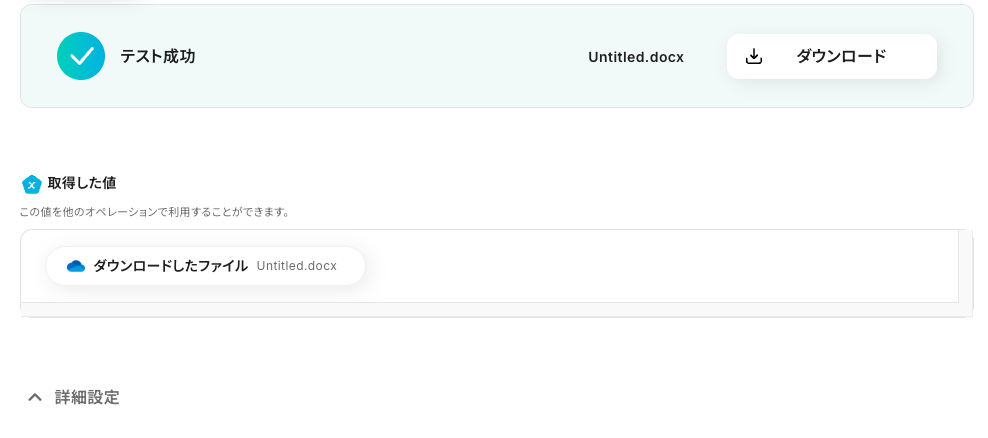Click the OneDrive cloud icon
Viewport: 988px width, 438px height.
pyautogui.click(x=76, y=266)
